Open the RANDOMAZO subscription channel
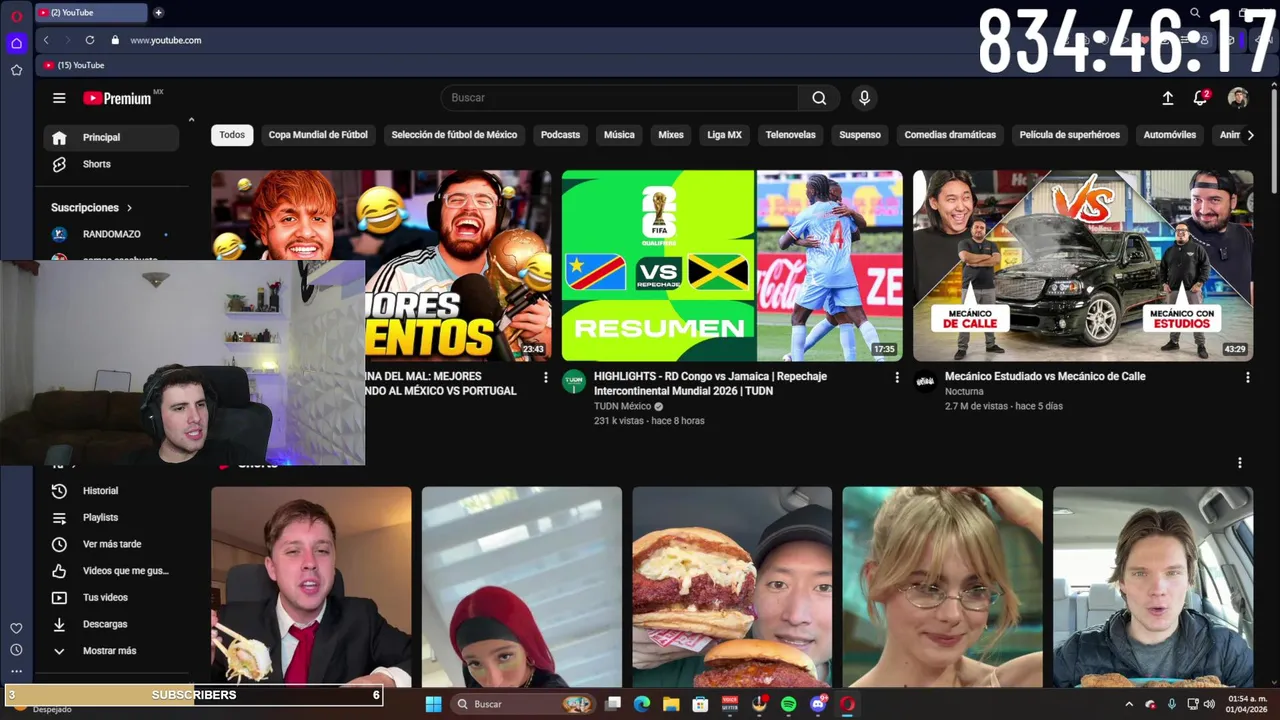 click(111, 234)
